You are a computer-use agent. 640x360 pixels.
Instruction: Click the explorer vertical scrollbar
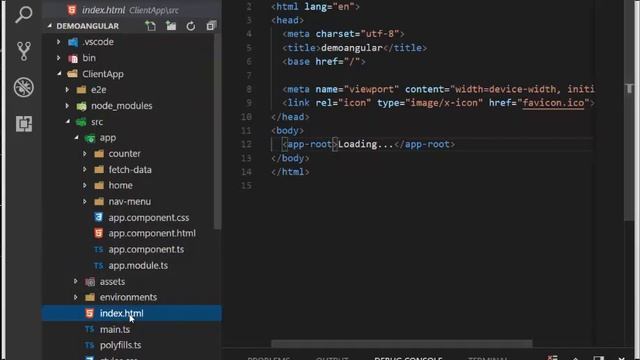[x=217, y=131]
